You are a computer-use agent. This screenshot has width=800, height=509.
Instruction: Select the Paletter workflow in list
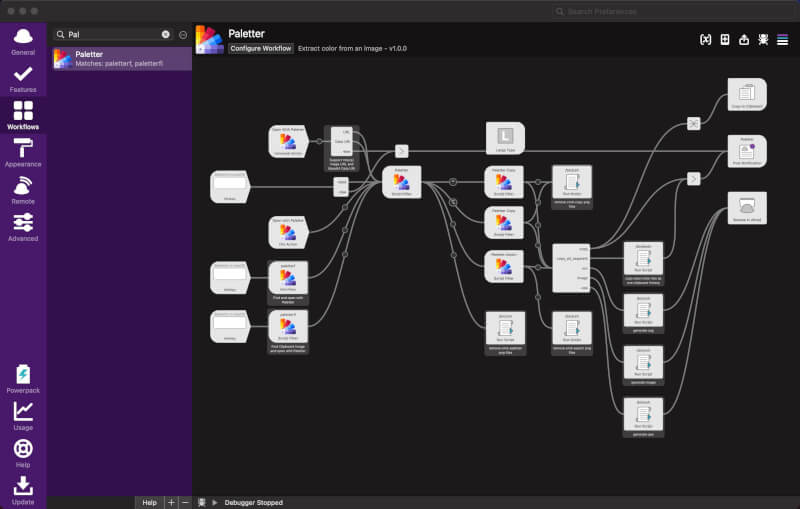[x=121, y=59]
